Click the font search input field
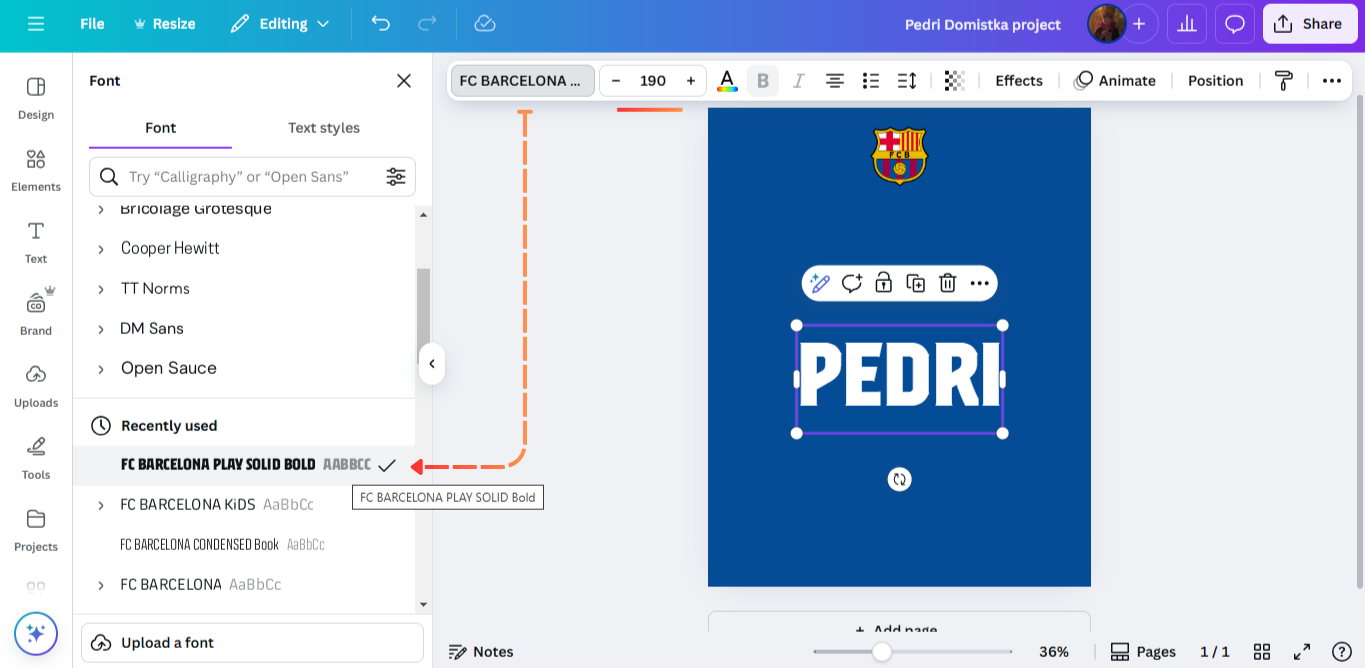 (x=252, y=177)
